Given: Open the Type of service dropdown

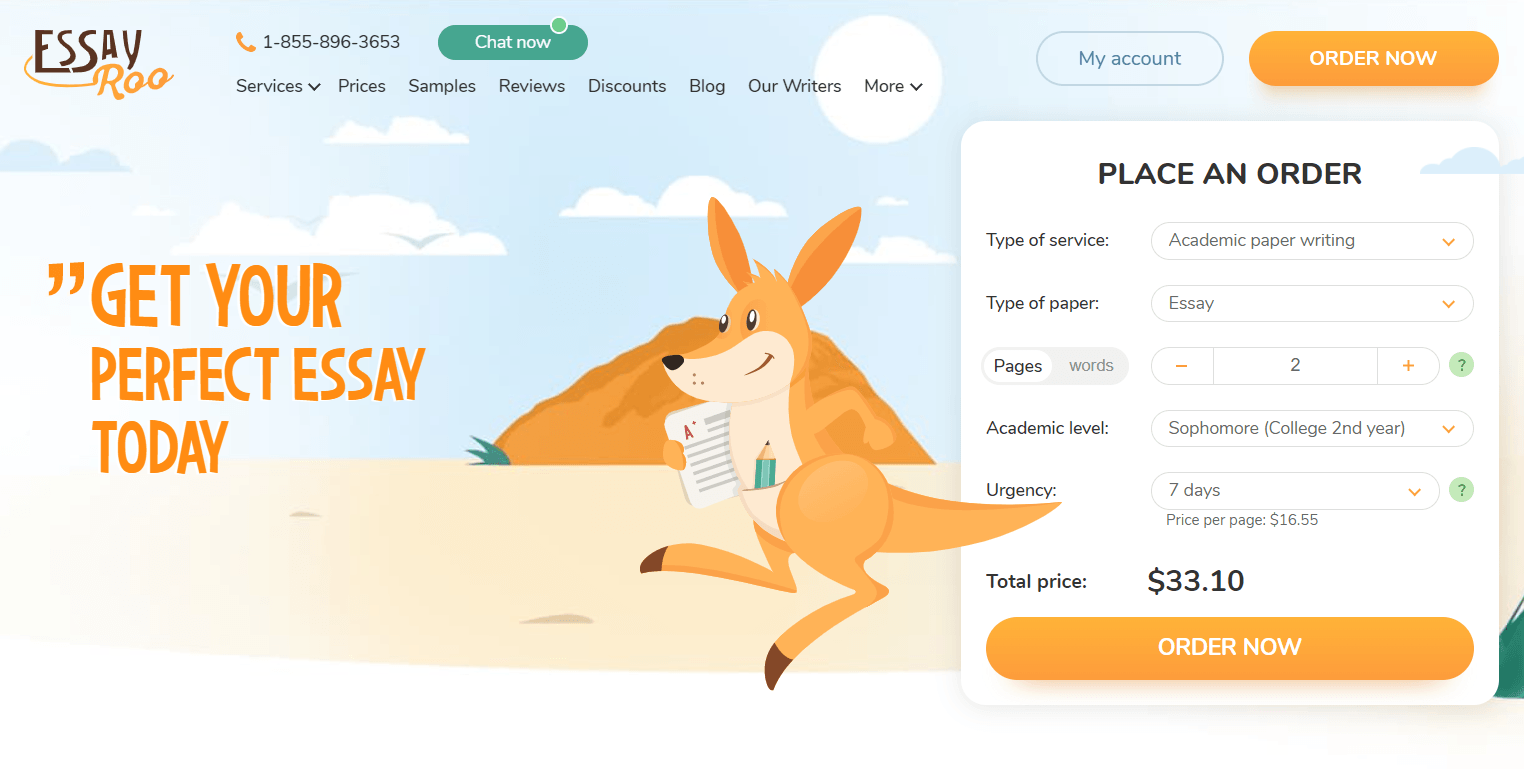Looking at the screenshot, I should tap(1312, 241).
